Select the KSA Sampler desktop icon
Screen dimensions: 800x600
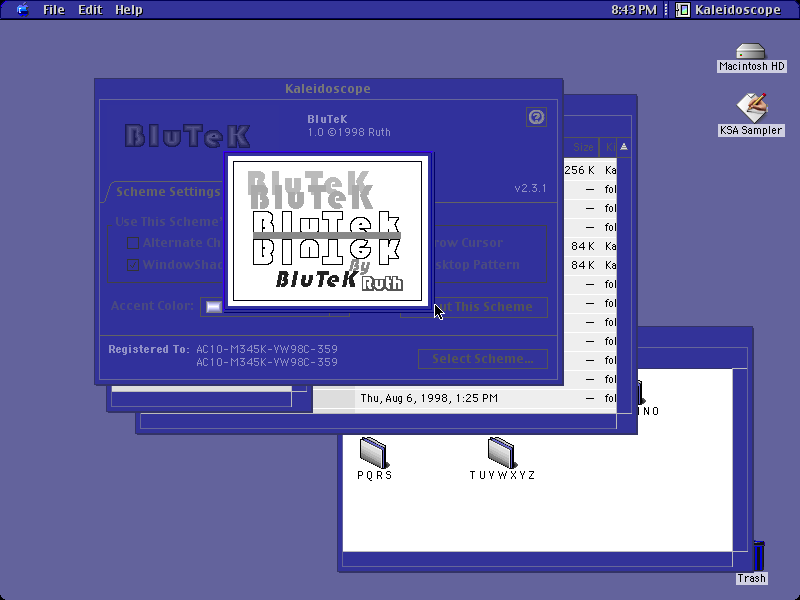coord(751,114)
